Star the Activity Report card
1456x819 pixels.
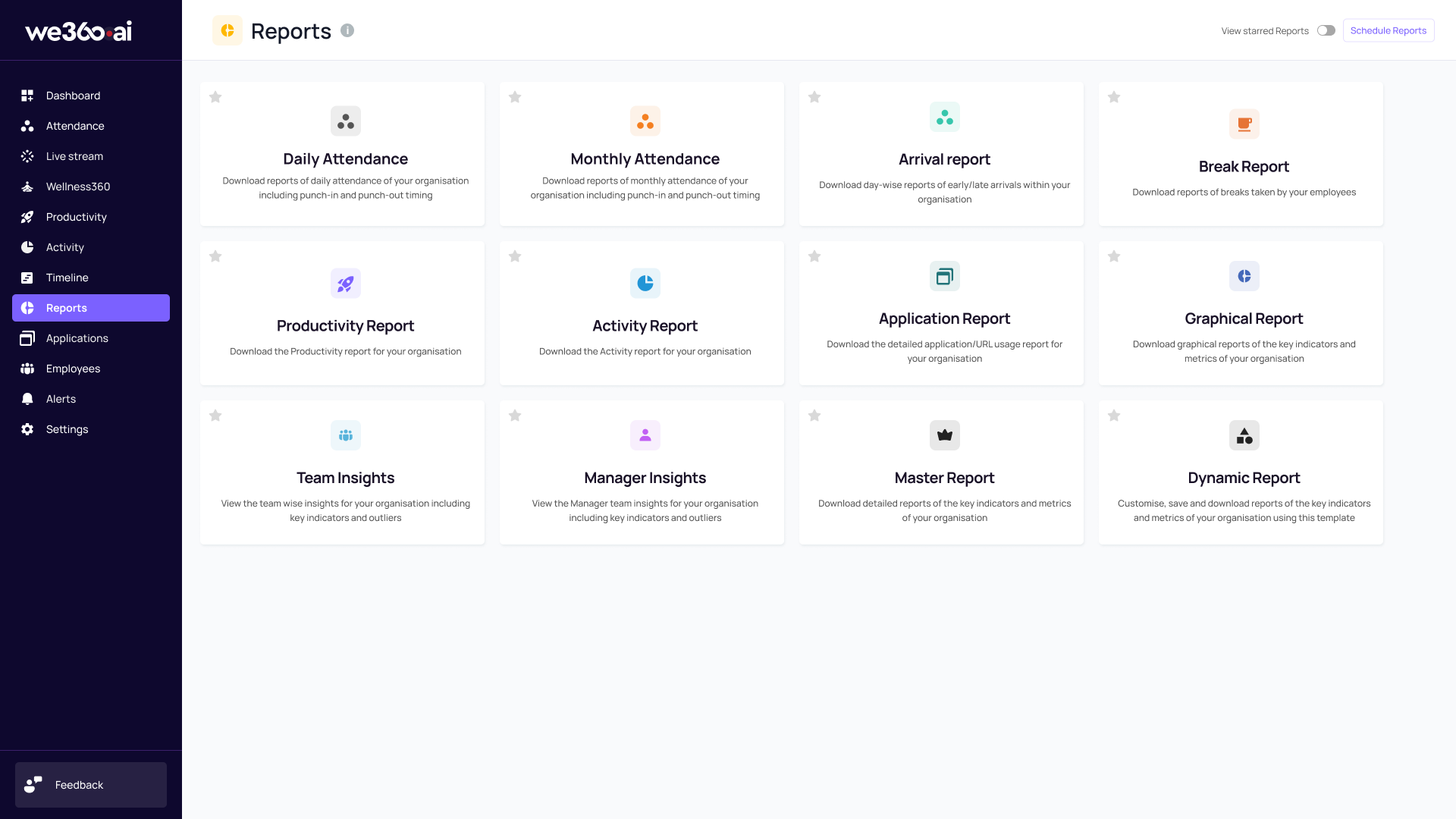point(515,256)
